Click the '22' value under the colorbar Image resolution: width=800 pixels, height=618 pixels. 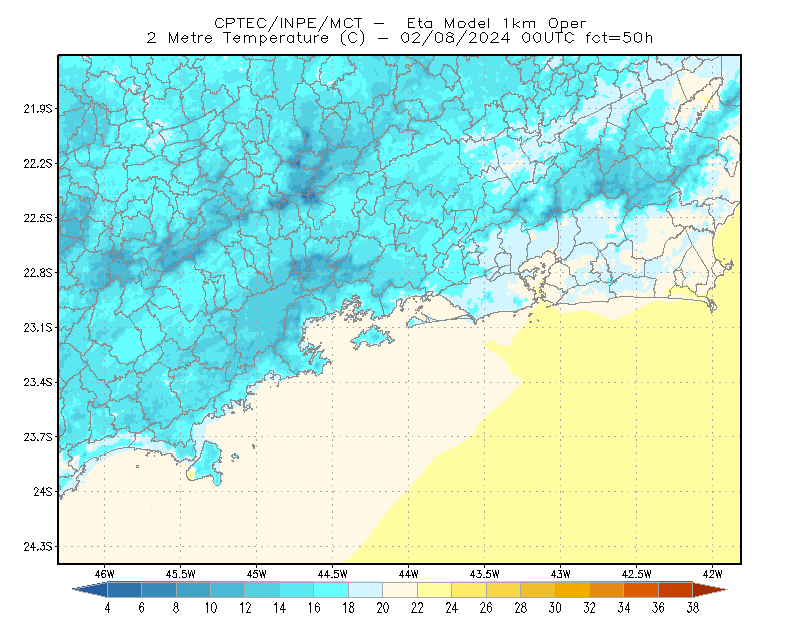click(x=417, y=608)
